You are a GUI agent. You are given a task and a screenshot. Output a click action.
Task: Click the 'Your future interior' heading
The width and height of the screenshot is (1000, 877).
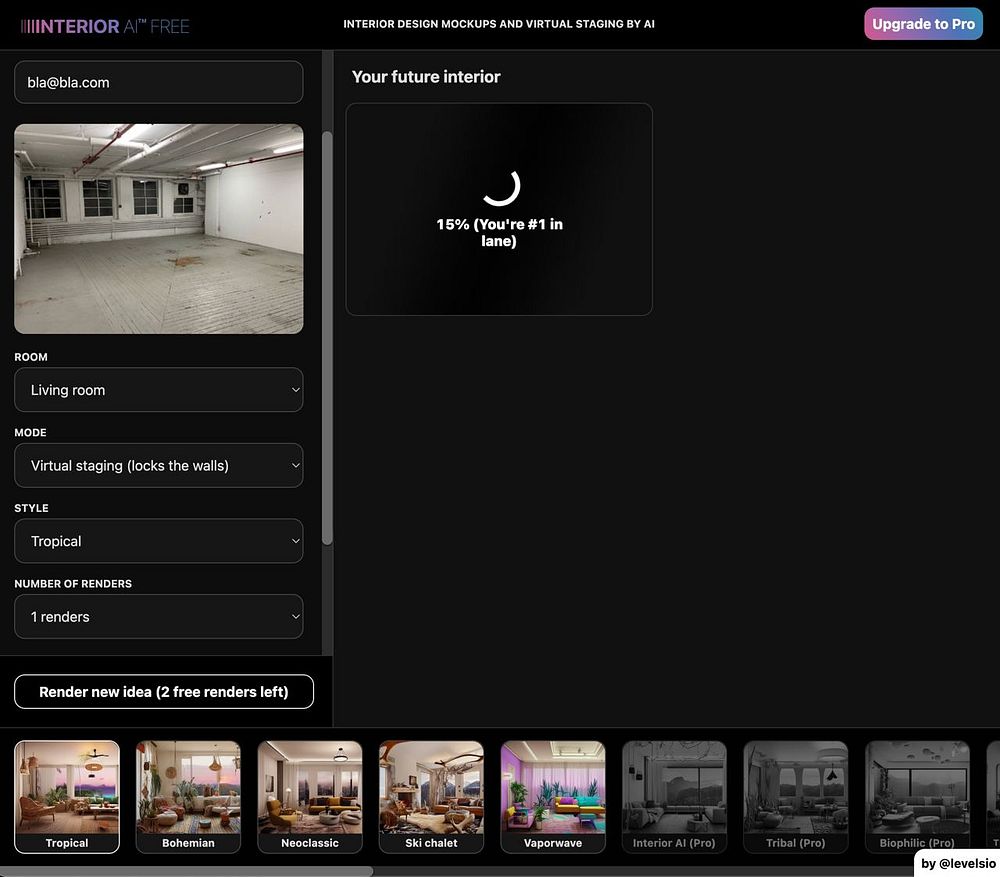click(x=426, y=77)
